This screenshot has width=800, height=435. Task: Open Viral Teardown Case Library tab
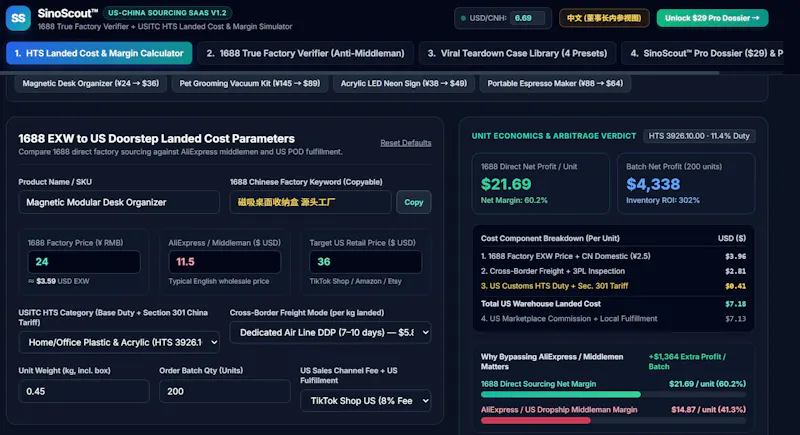517,53
